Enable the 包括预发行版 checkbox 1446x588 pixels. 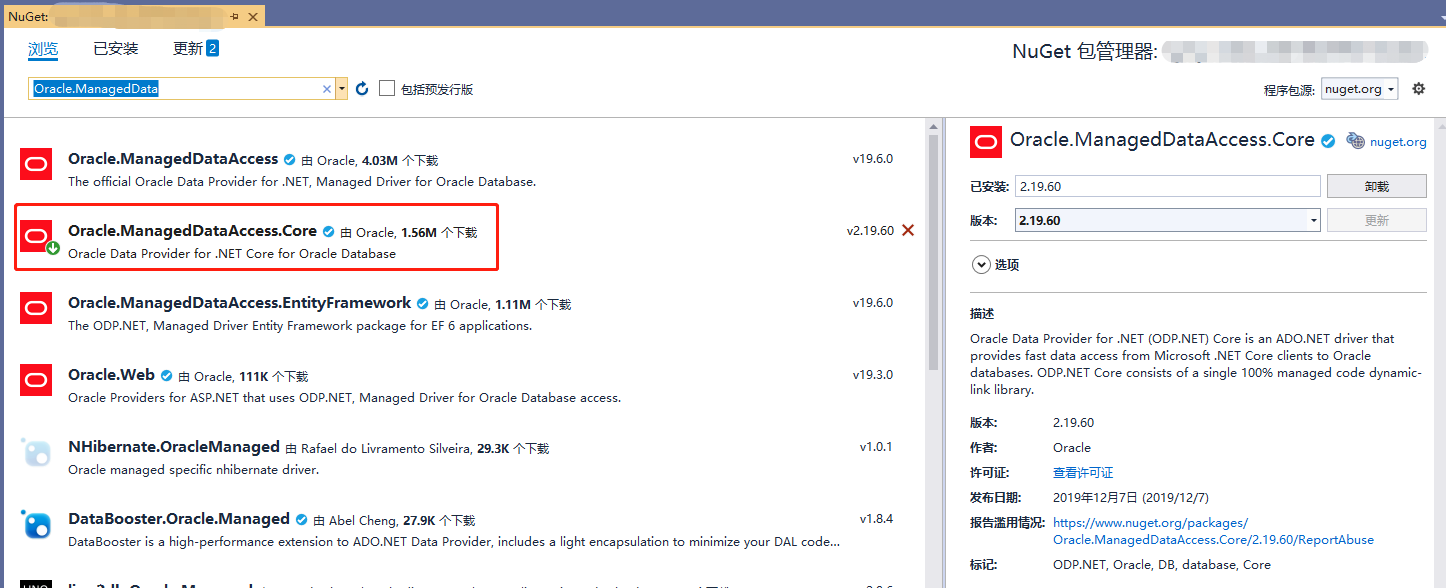386,88
